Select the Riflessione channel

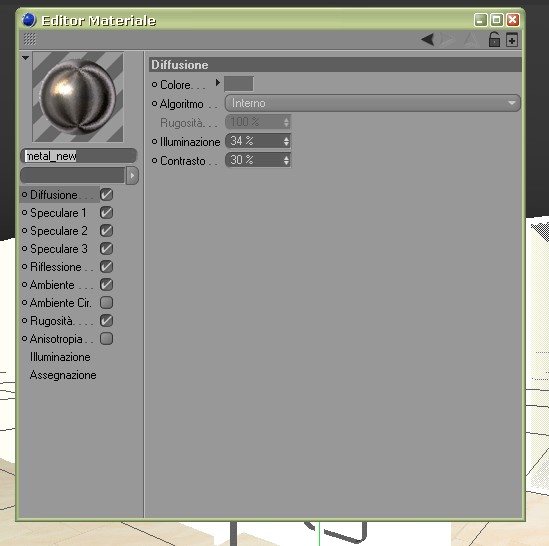coord(57,267)
